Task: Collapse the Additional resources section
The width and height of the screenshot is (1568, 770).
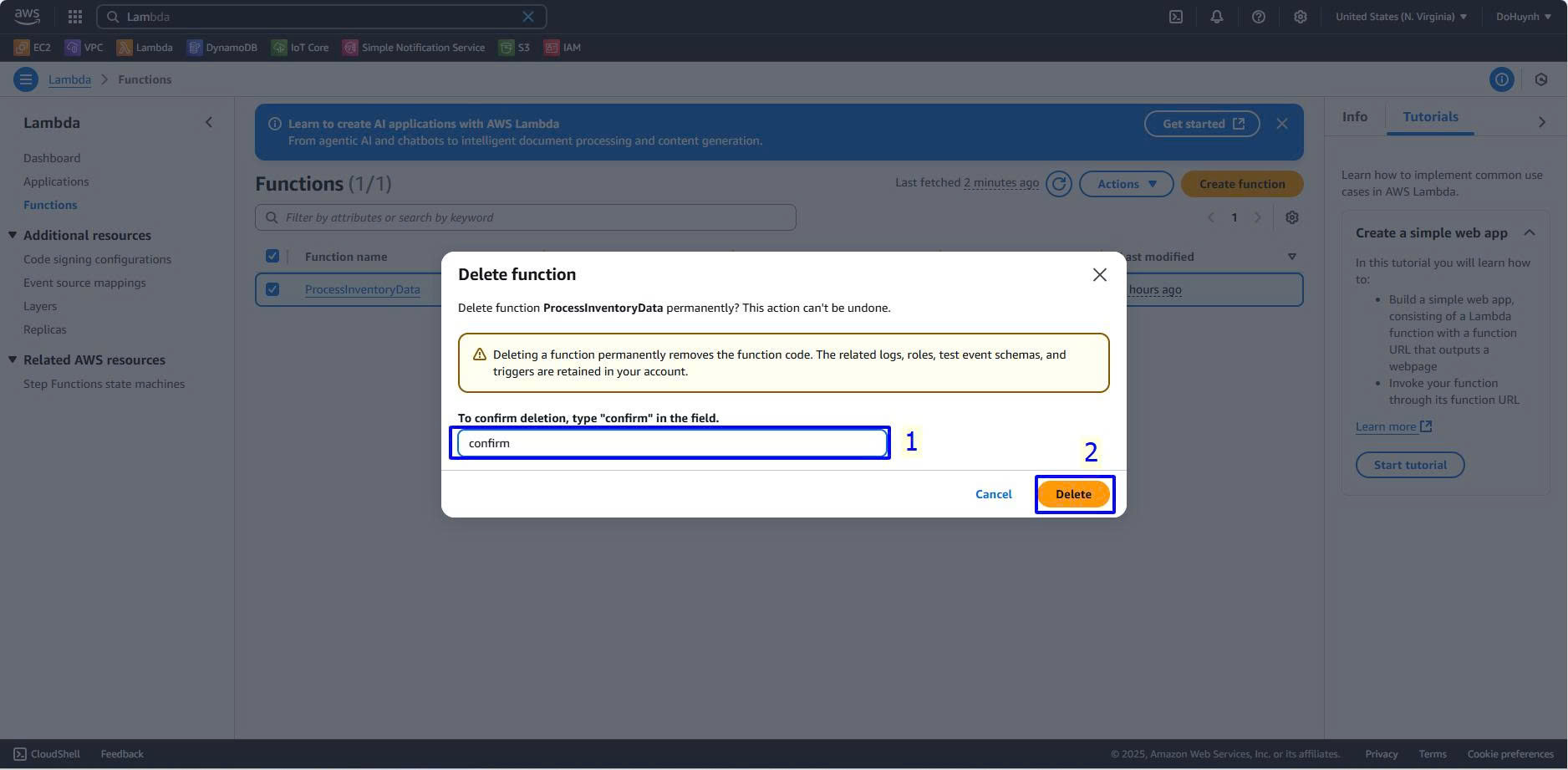Action: 13,236
